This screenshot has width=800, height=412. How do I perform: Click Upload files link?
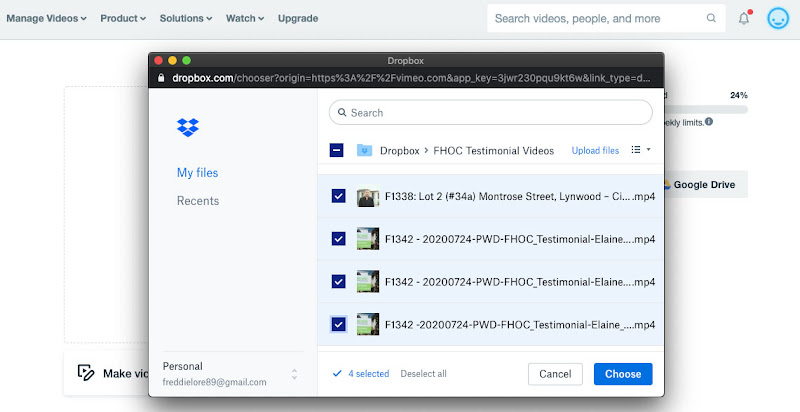click(x=595, y=150)
